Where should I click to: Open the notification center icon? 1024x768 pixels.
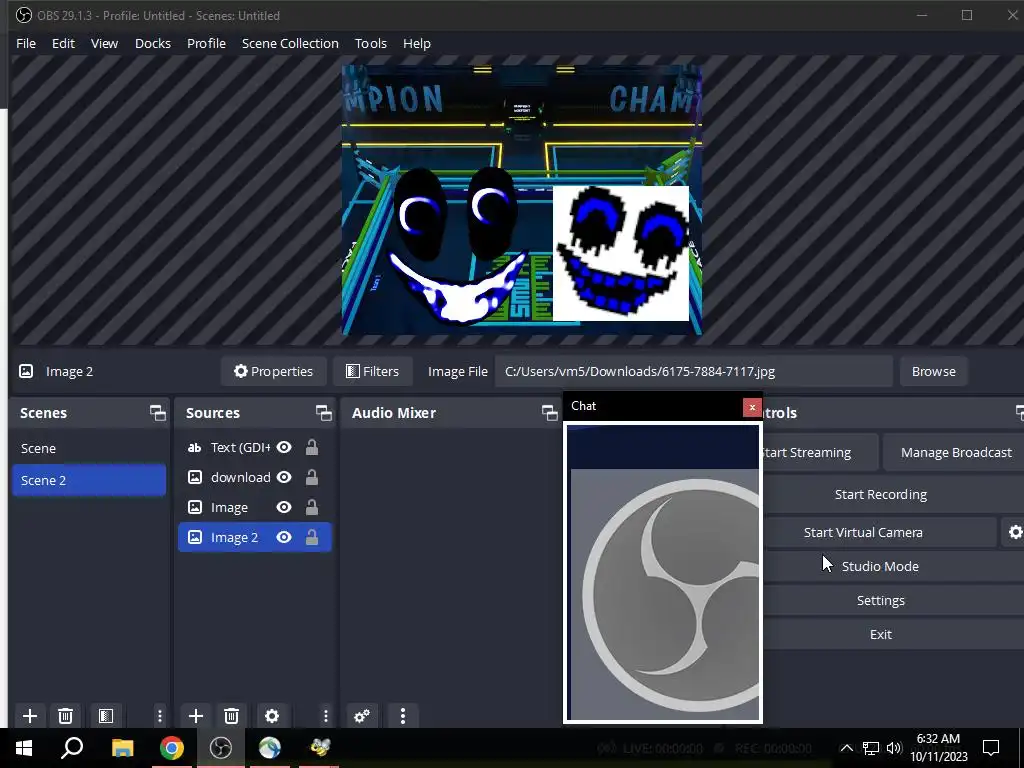[x=991, y=748]
